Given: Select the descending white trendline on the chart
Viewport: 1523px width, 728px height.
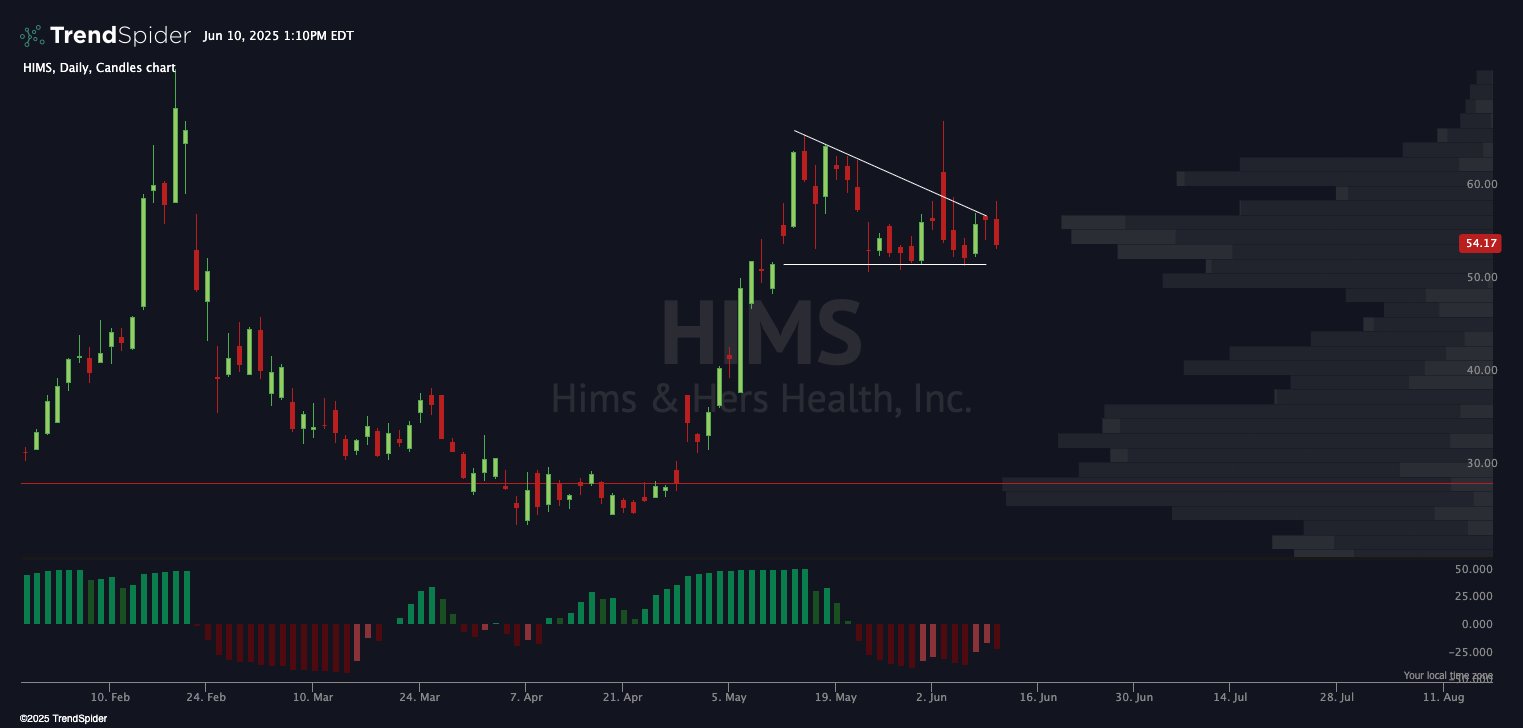Looking at the screenshot, I should click(x=891, y=174).
